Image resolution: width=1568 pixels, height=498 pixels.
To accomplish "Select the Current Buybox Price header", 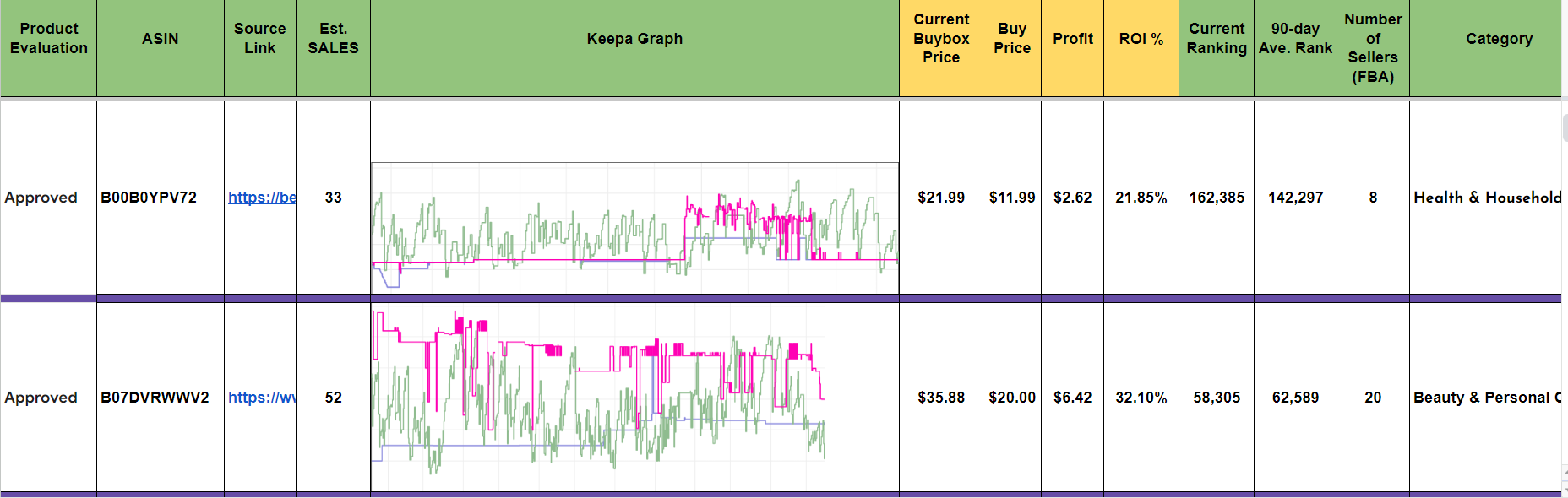I will [x=940, y=39].
